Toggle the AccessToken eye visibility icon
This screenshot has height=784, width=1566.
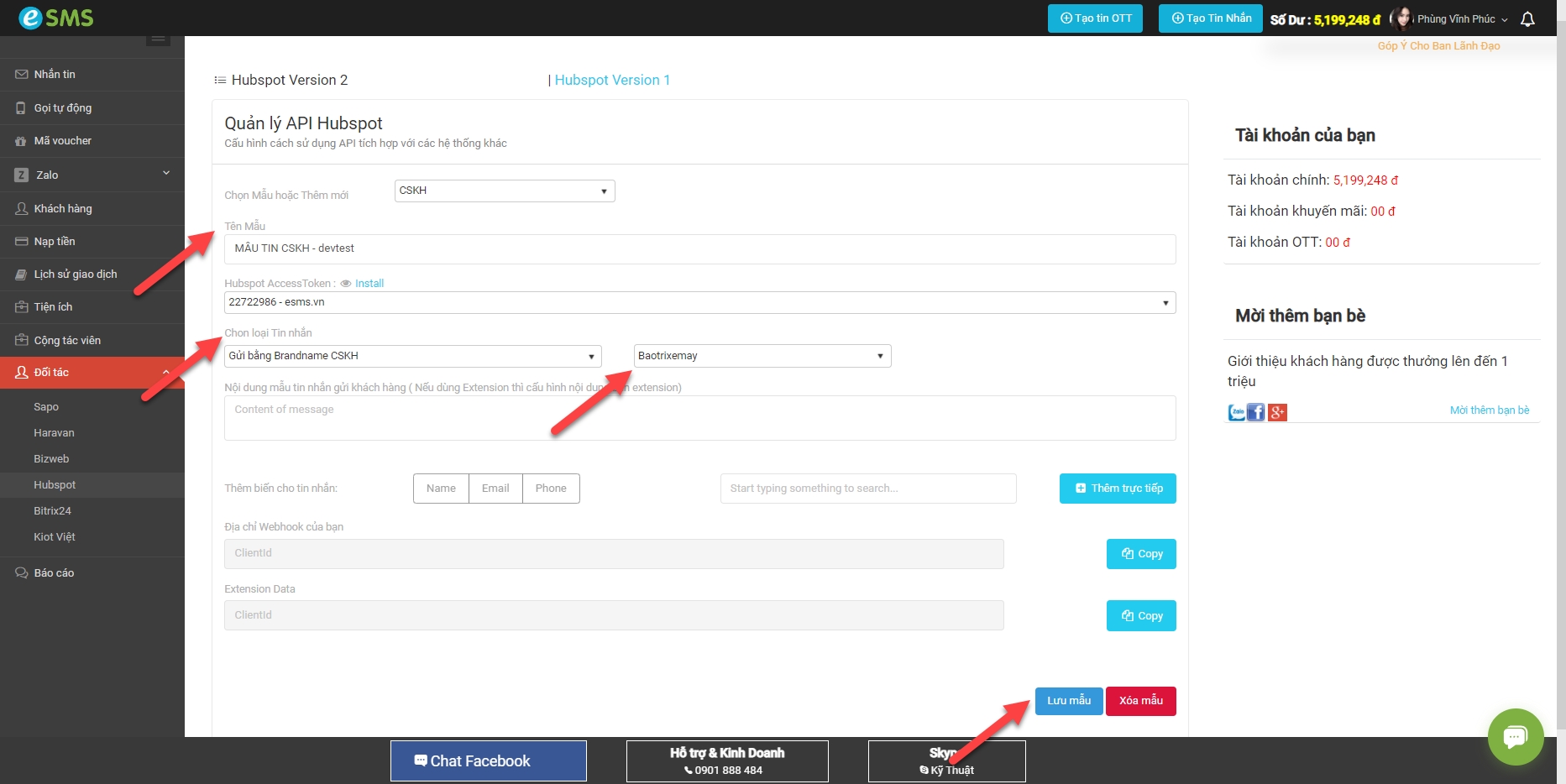point(345,284)
